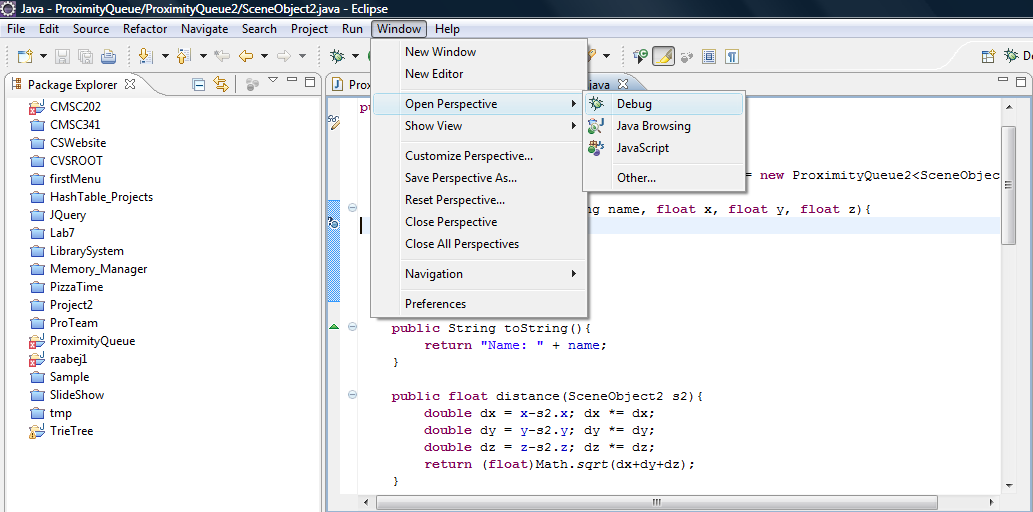Open the Package Explorer View Menu triangle
This screenshot has width=1033, height=512.
pyautogui.click(x=273, y=80)
